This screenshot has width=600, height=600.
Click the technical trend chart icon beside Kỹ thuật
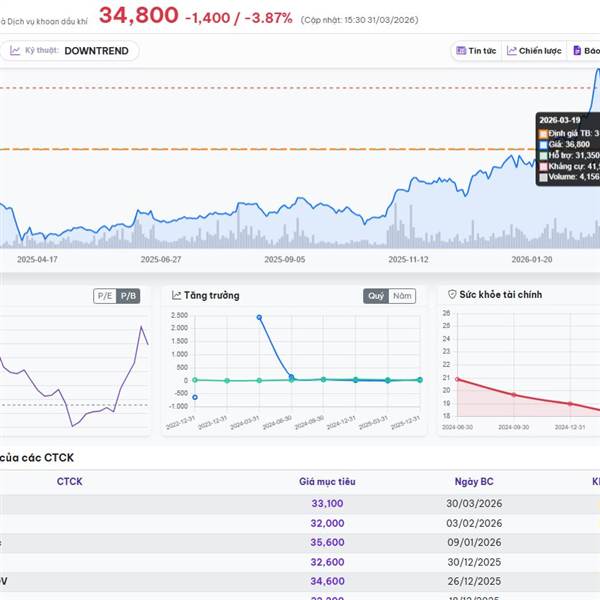click(x=16, y=51)
